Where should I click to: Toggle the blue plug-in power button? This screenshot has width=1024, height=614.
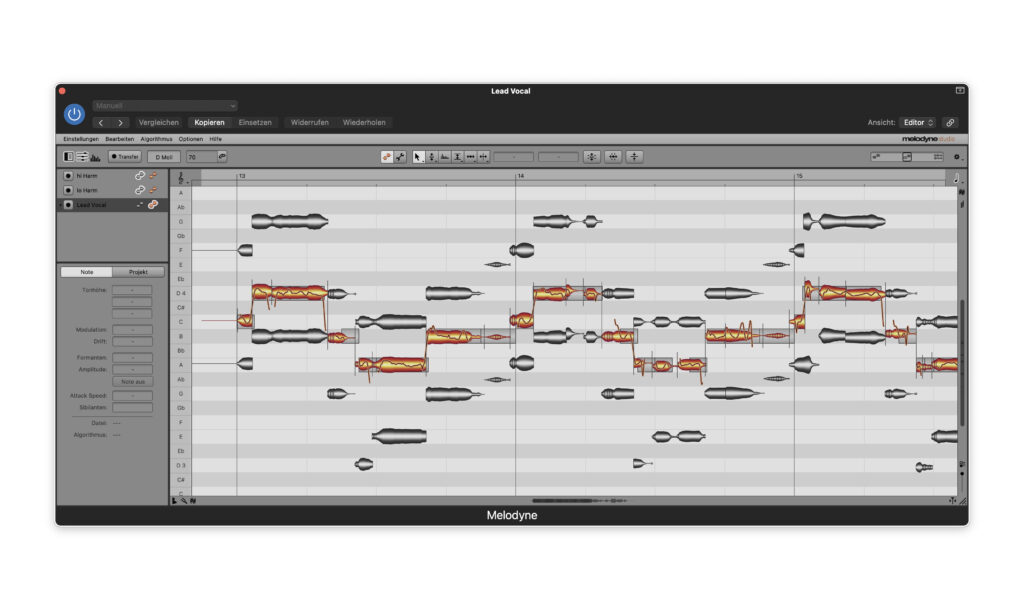(74, 114)
